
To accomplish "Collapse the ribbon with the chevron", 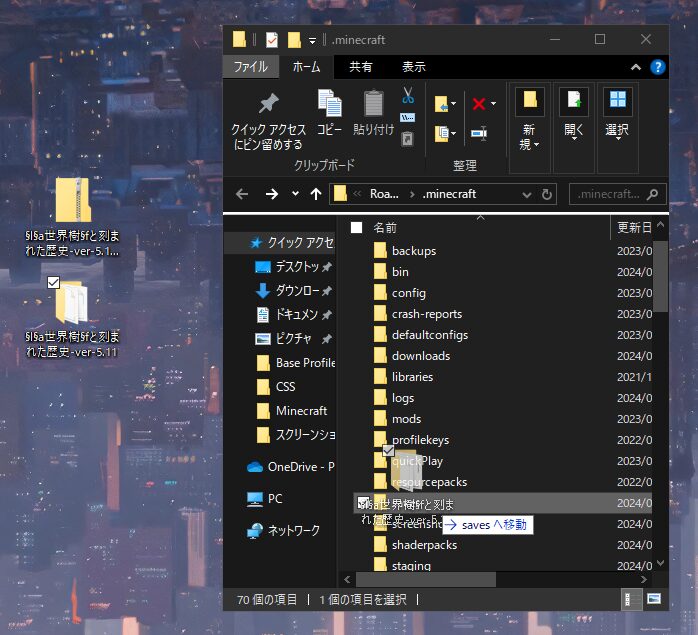I will click(636, 67).
